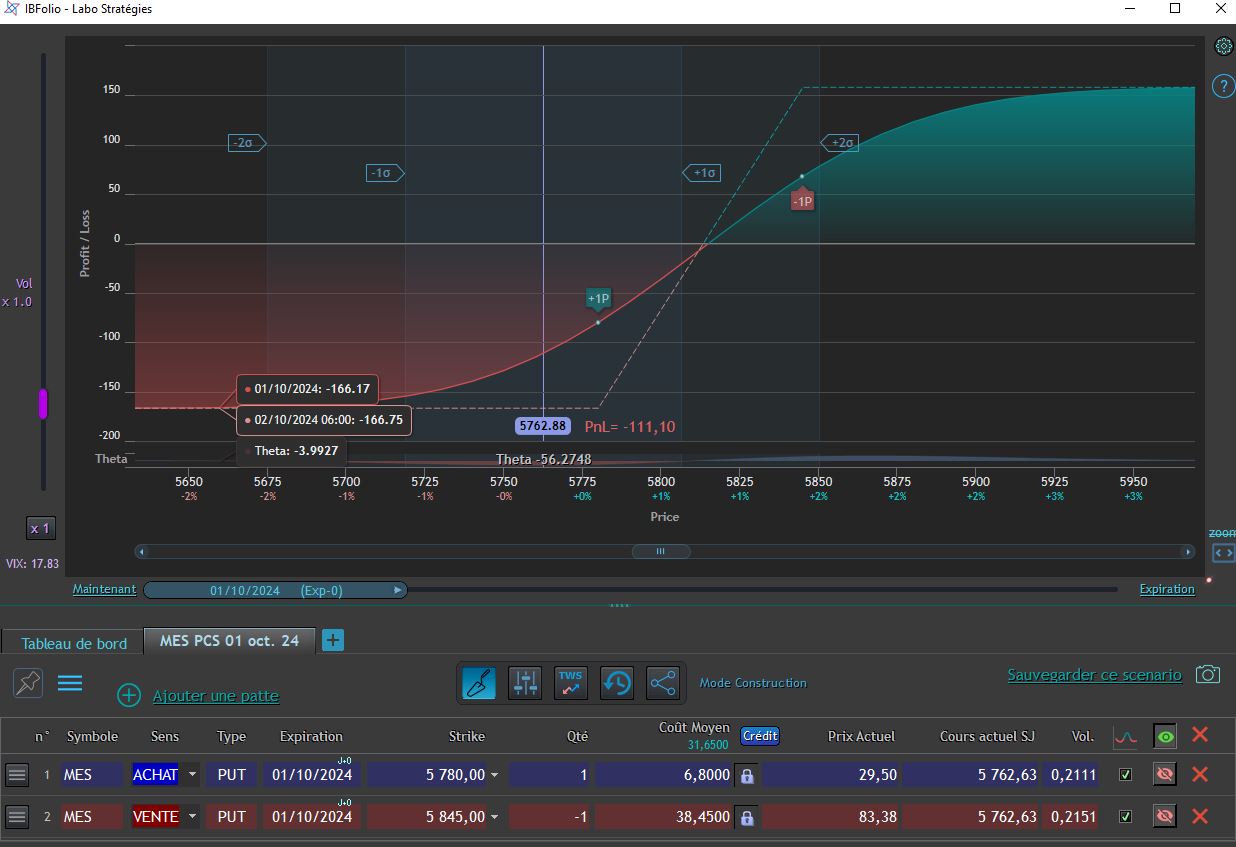
Task: Expand the ACHAT direction dropdown
Action: click(192, 775)
